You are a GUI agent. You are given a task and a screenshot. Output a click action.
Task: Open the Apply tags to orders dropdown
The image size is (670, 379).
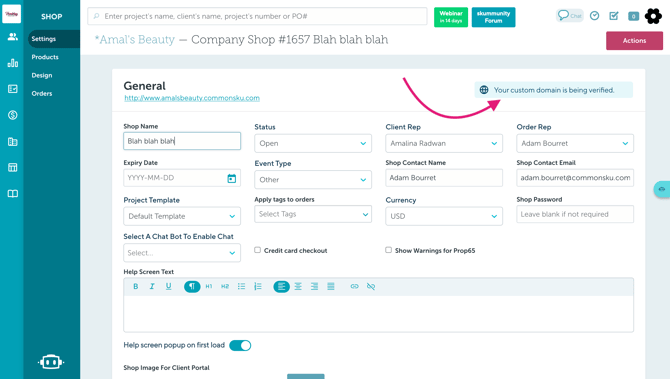point(313,214)
